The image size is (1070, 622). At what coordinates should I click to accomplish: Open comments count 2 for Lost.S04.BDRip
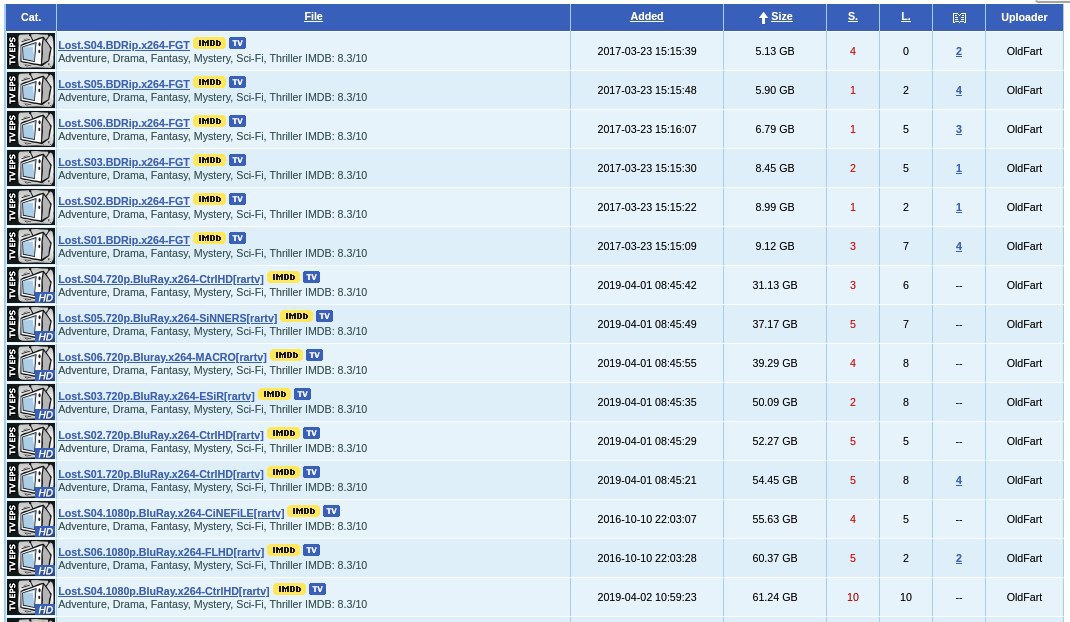point(959,51)
